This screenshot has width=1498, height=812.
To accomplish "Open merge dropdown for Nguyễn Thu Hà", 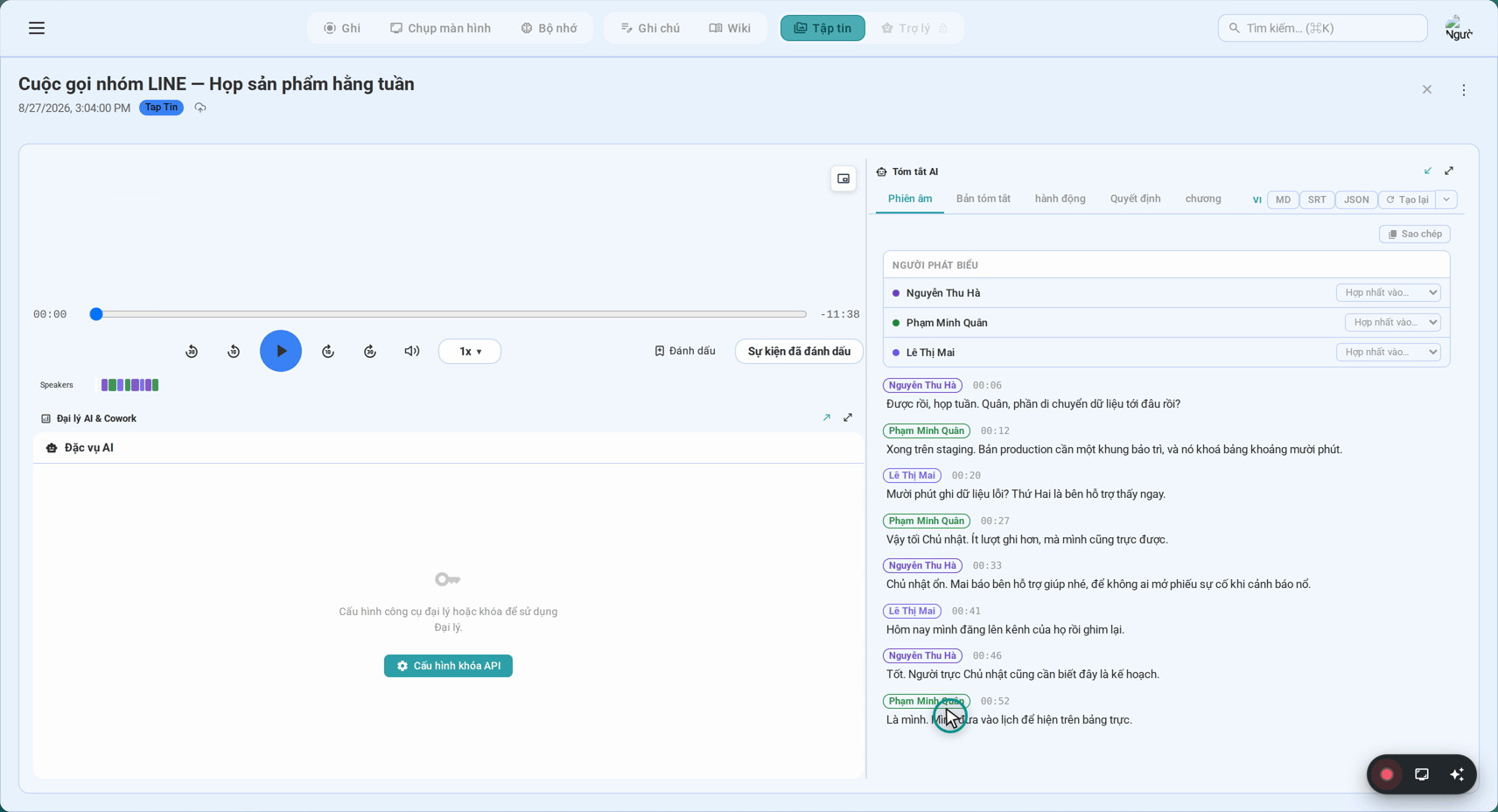I will 1388,292.
